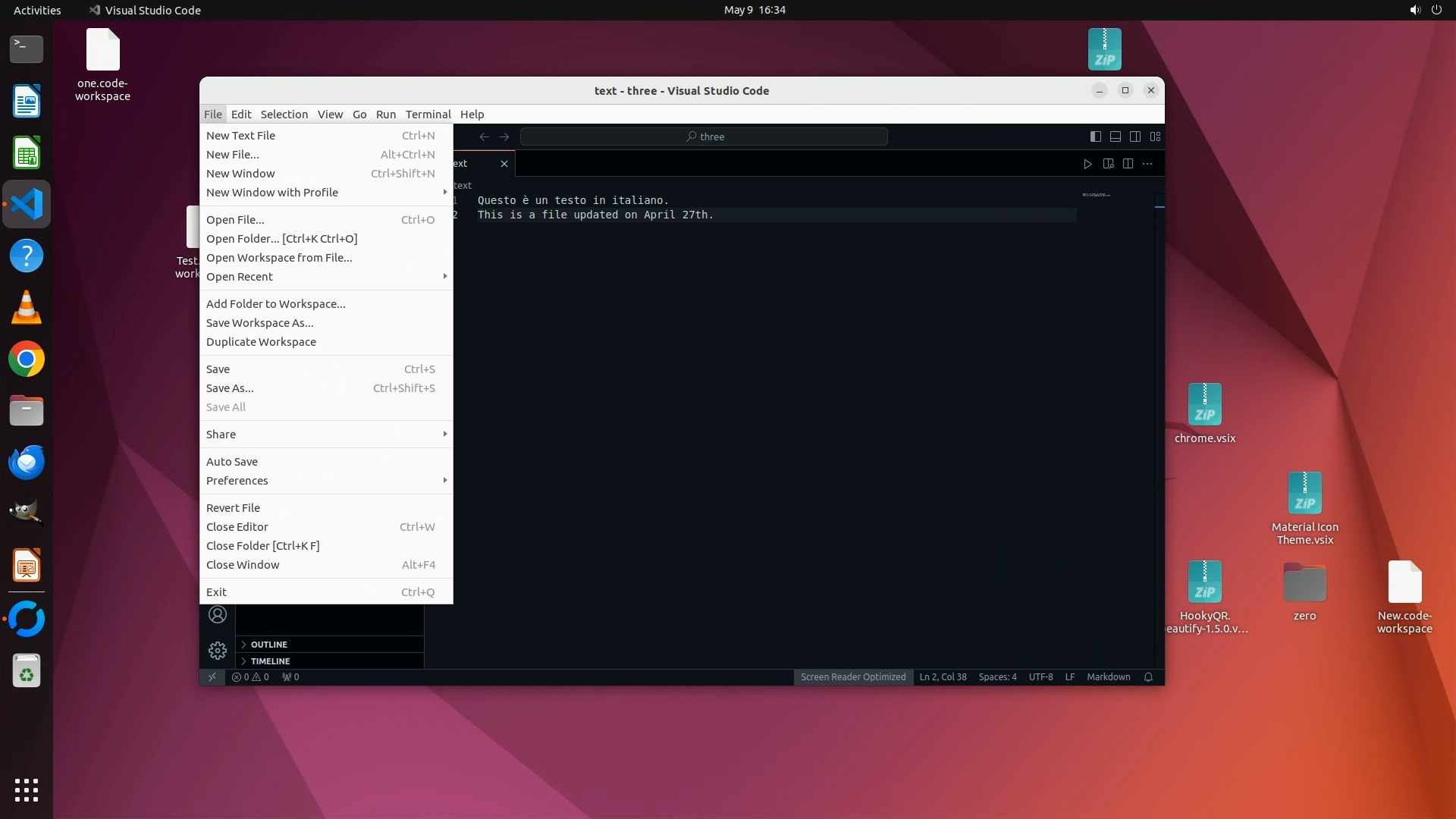Screen dimensions: 1456x819
Task: Click the Markdown language mode button
Action: (x=1108, y=677)
